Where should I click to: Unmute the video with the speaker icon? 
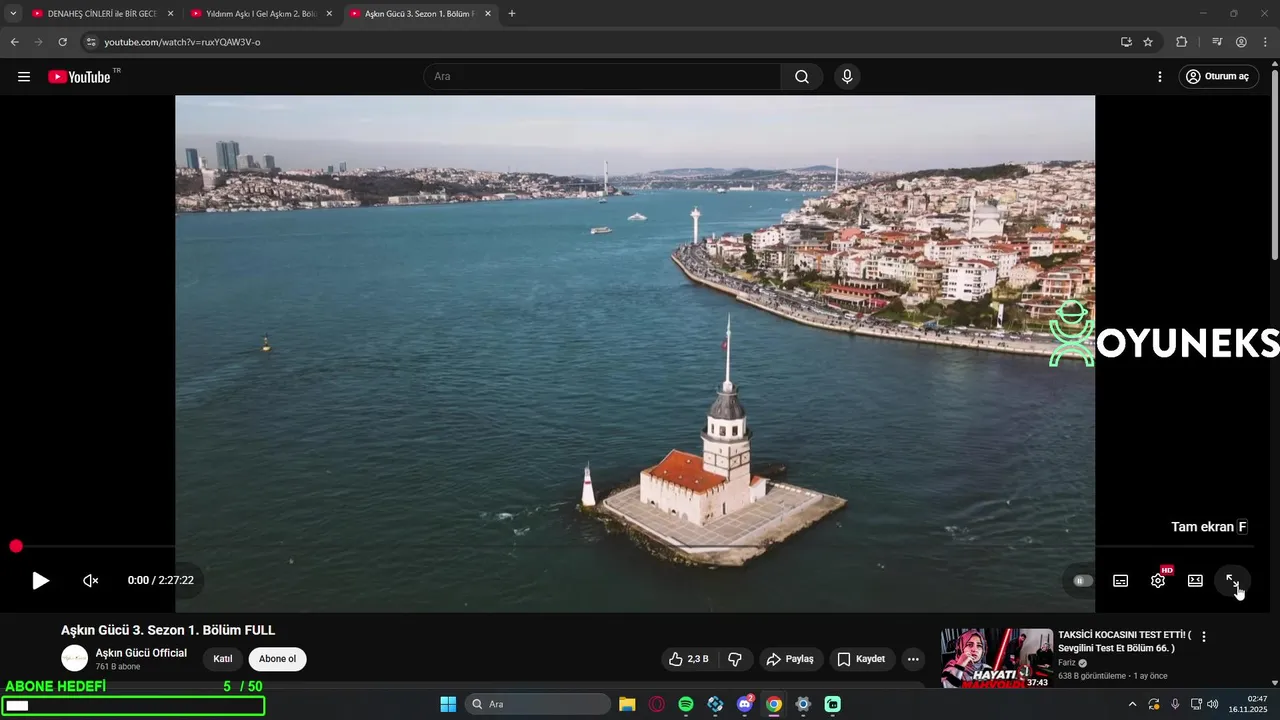click(90, 581)
